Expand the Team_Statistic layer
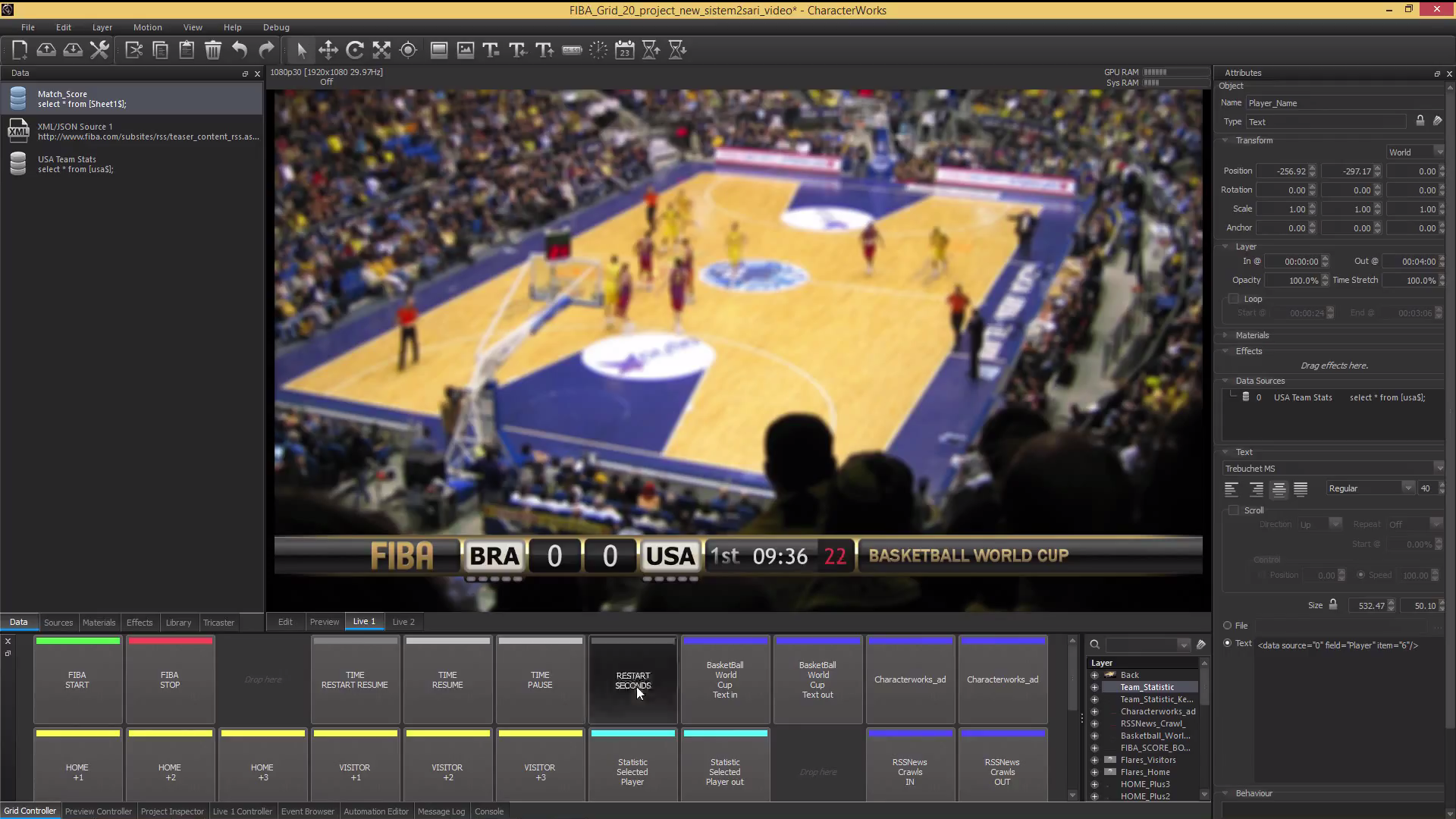This screenshot has height=819, width=1456. (1094, 687)
